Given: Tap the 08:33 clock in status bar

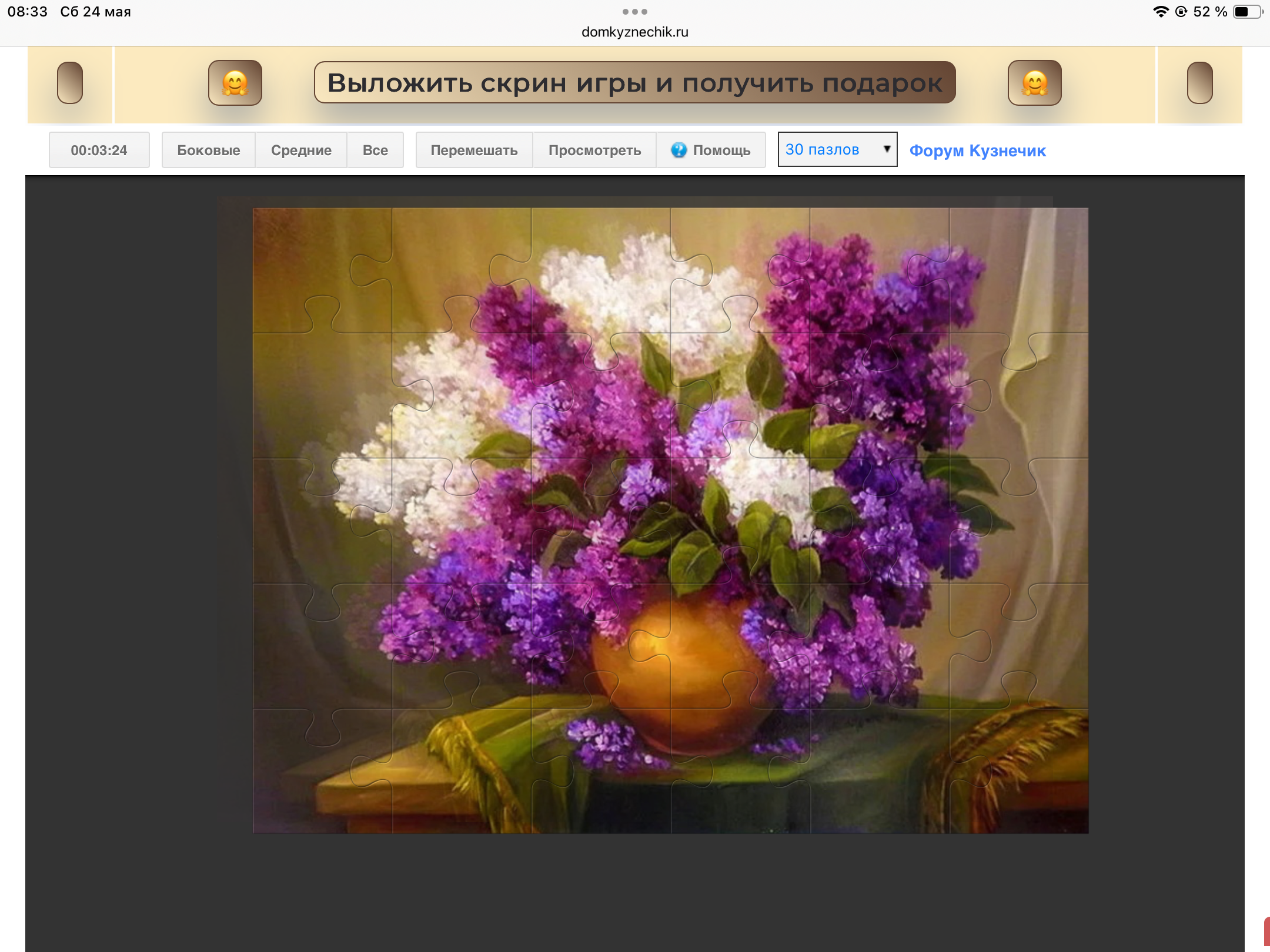Looking at the screenshot, I should (28, 12).
